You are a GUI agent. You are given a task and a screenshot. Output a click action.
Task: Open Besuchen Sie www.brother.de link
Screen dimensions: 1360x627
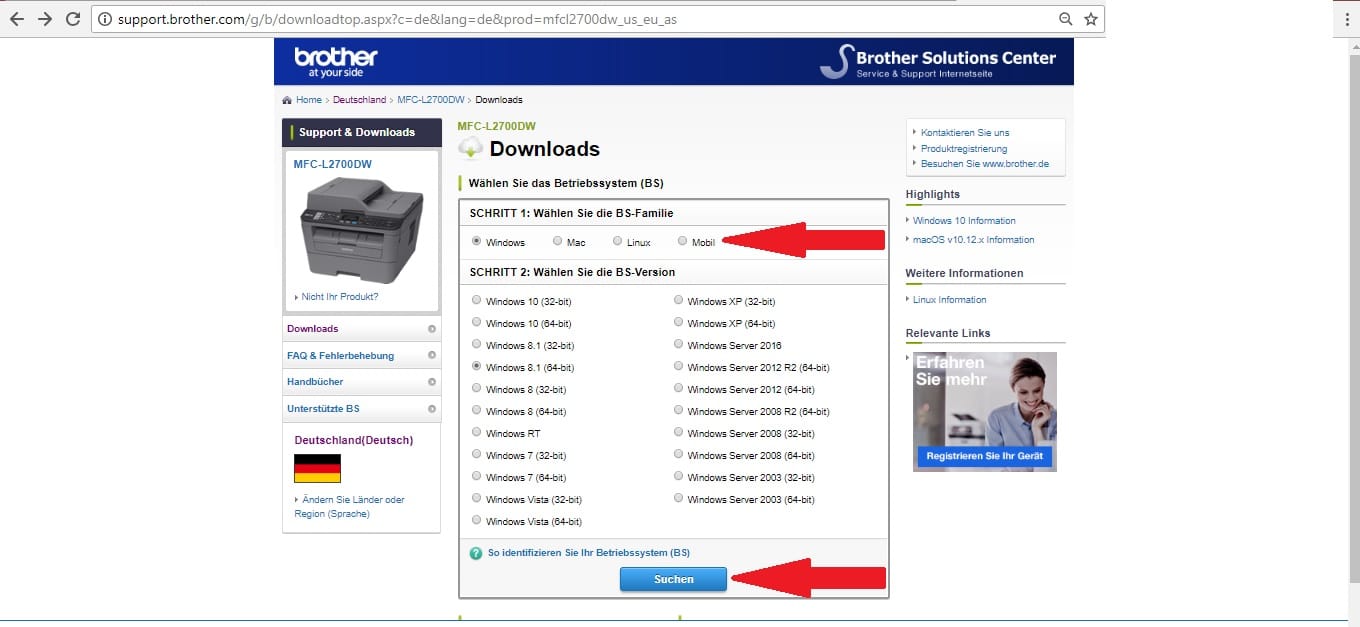tap(985, 164)
